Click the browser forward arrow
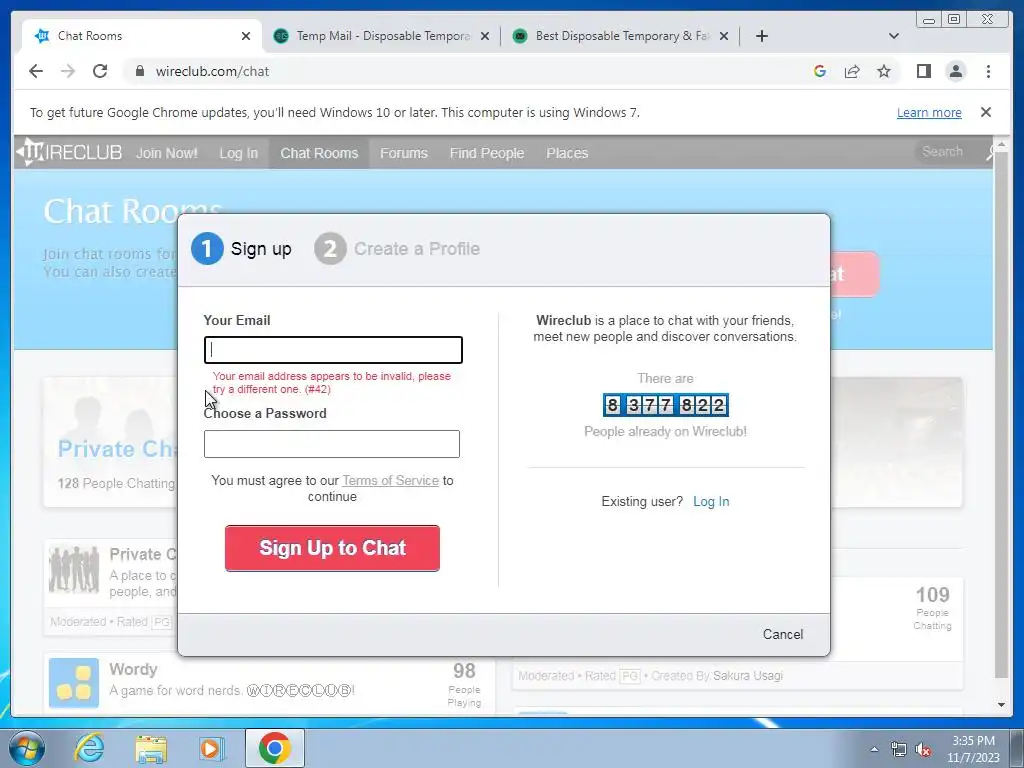This screenshot has height=768, width=1024. click(68, 71)
